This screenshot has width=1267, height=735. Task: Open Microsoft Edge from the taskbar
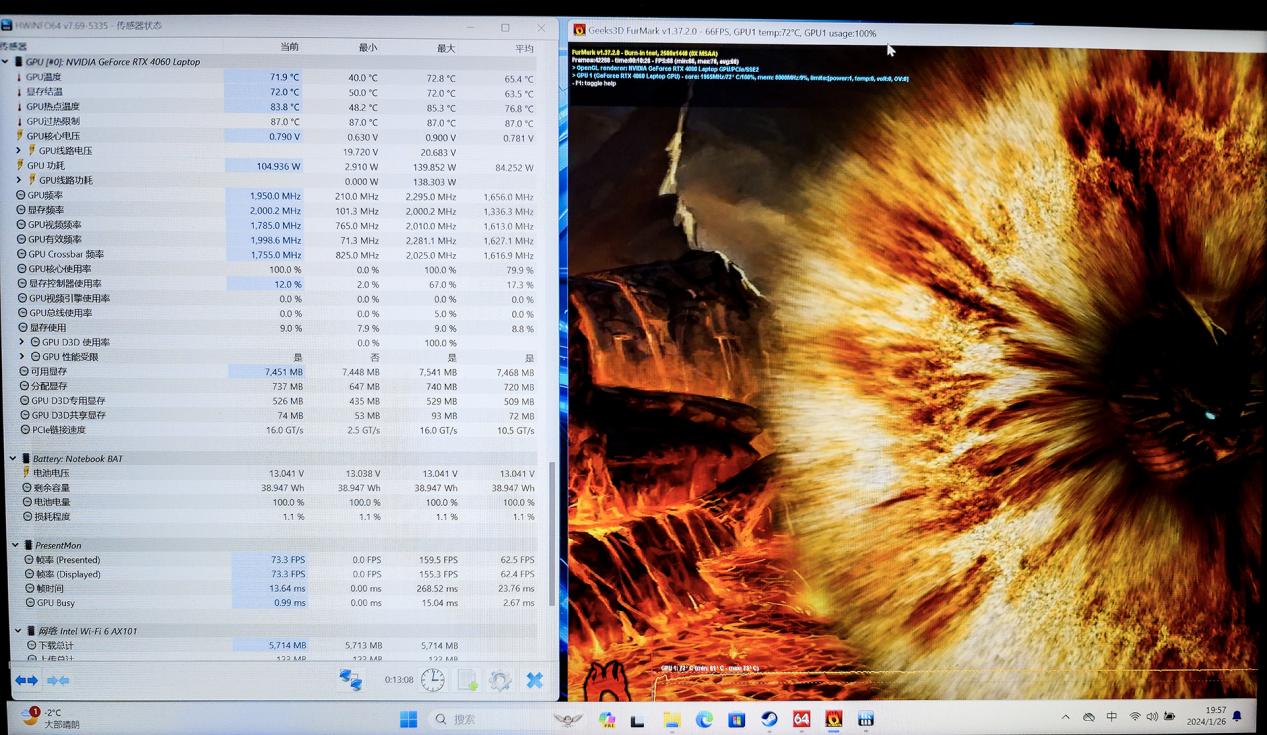click(x=704, y=719)
